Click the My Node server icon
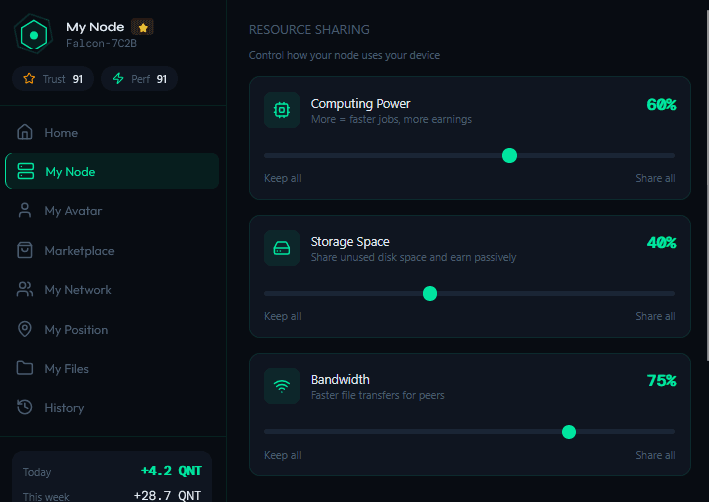 coord(26,171)
